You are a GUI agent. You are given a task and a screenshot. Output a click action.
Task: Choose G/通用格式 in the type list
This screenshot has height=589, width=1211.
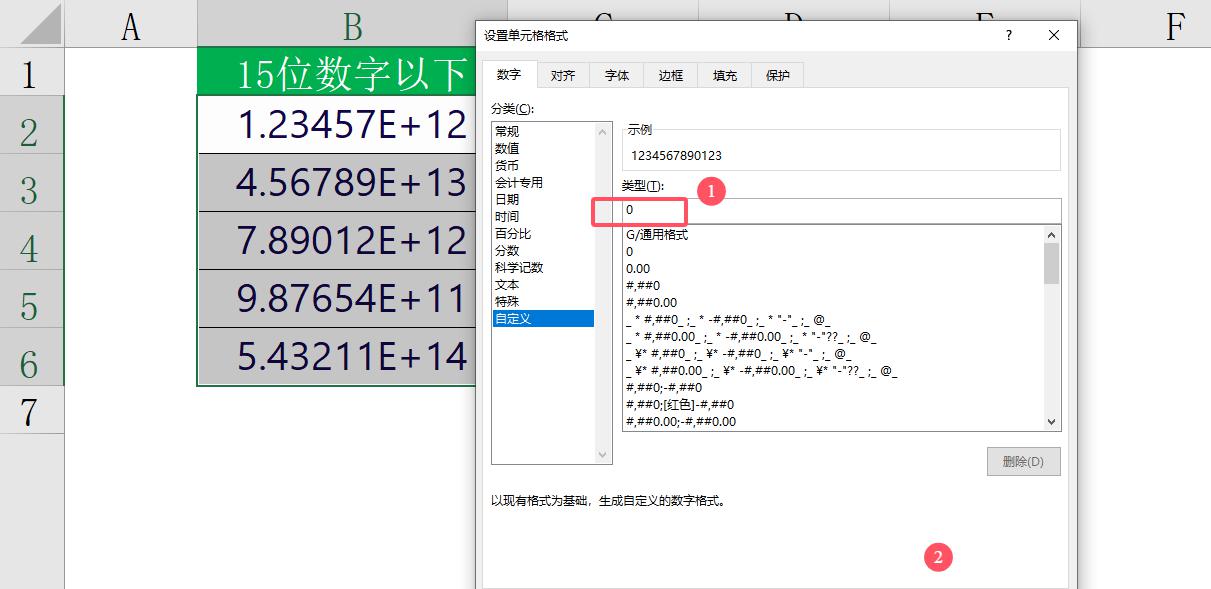tap(833, 235)
